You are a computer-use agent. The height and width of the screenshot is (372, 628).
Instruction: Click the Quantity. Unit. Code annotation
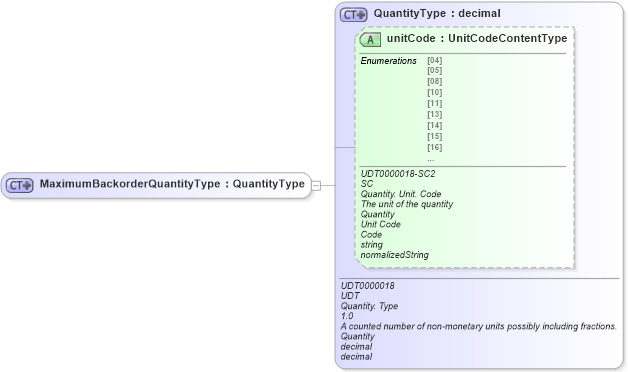point(401,194)
